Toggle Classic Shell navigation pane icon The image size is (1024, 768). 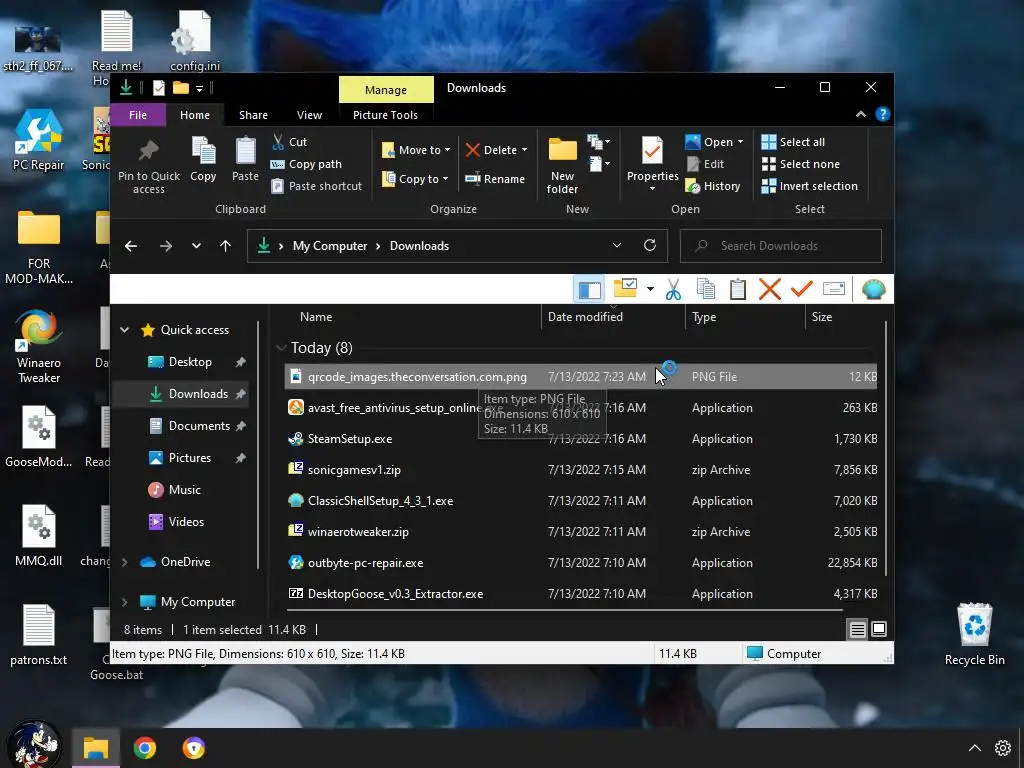pos(590,289)
